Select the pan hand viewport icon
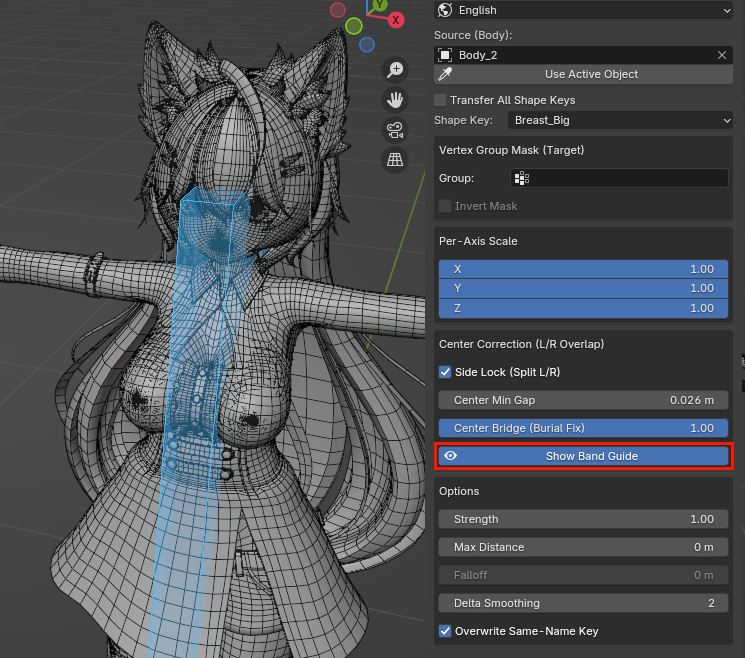Screen dimensions: 745x658 [x=395, y=100]
